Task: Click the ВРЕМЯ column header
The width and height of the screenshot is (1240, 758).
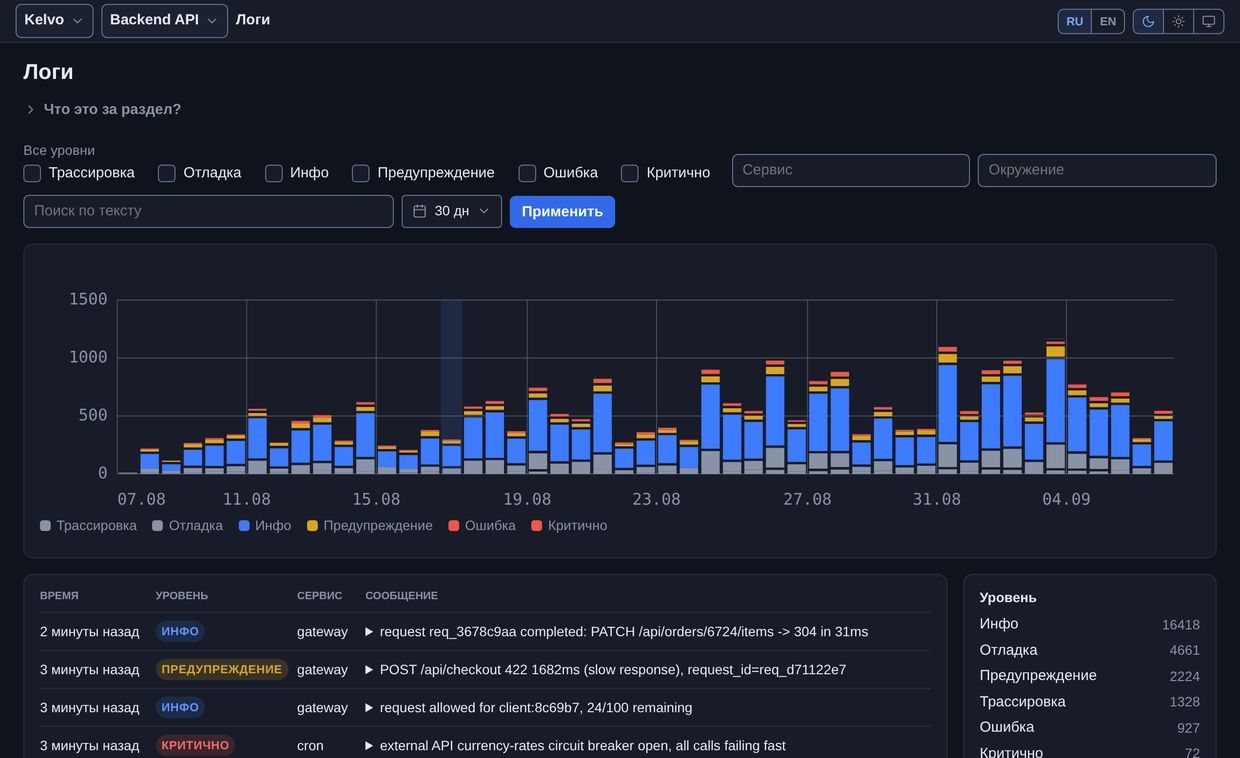Action: pos(59,596)
